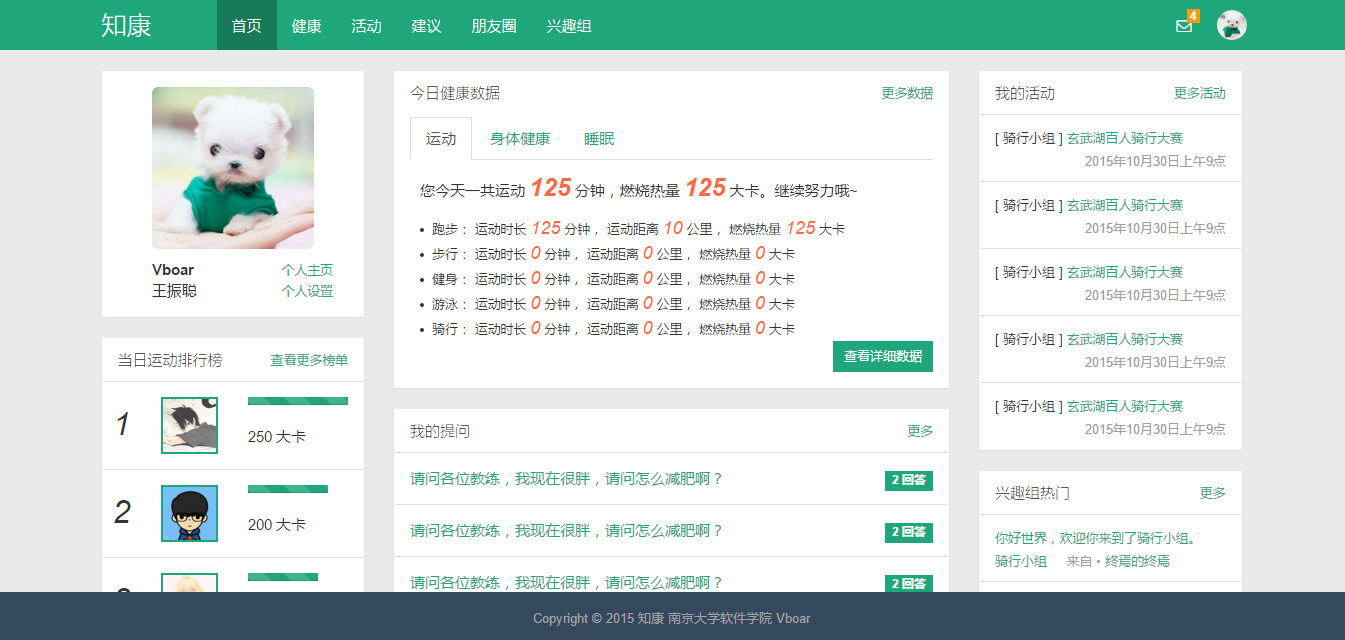Click the large puppy profile photo

click(x=233, y=168)
